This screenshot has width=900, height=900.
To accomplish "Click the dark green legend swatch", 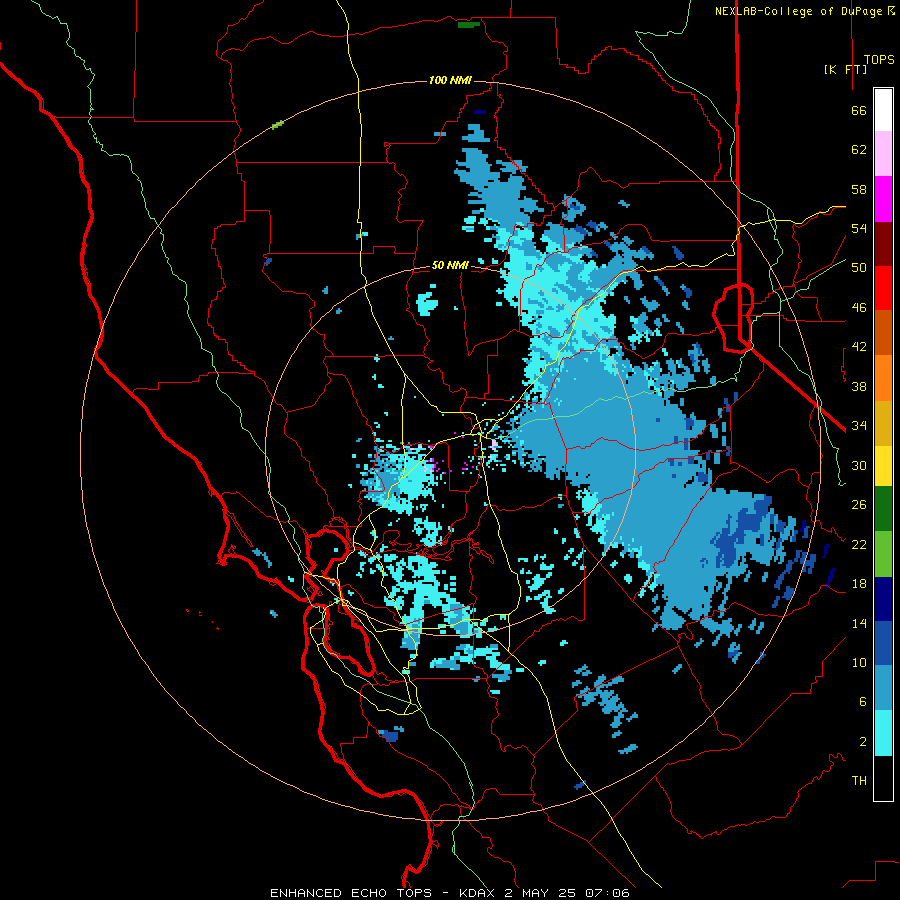I will point(883,509).
